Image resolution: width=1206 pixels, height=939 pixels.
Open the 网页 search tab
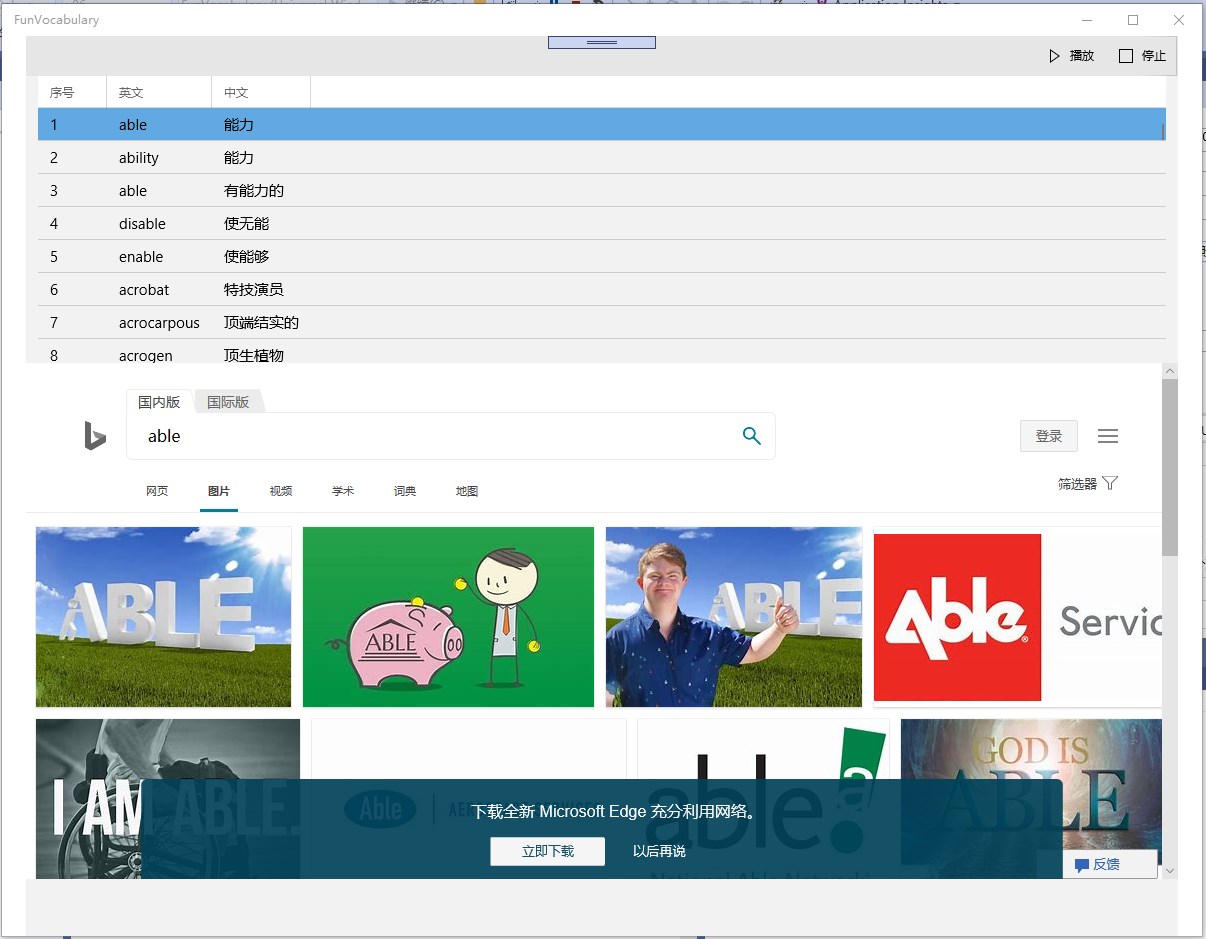click(x=157, y=491)
